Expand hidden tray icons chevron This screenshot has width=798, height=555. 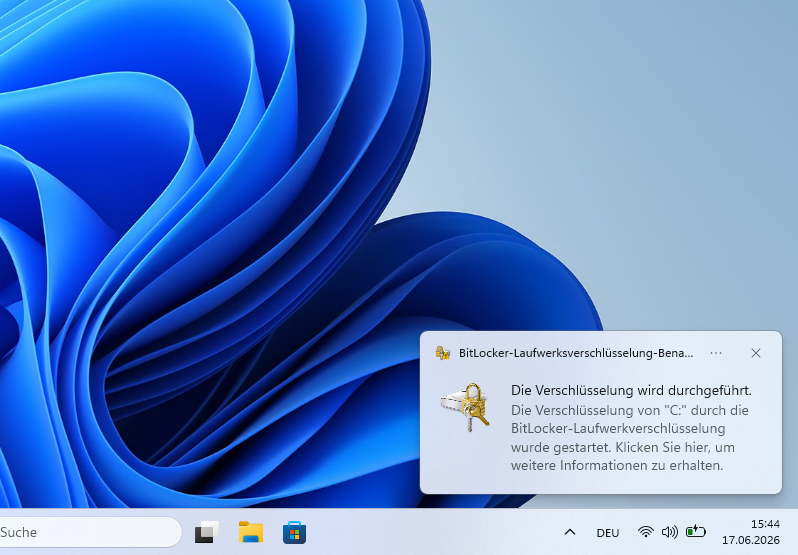pyautogui.click(x=570, y=532)
